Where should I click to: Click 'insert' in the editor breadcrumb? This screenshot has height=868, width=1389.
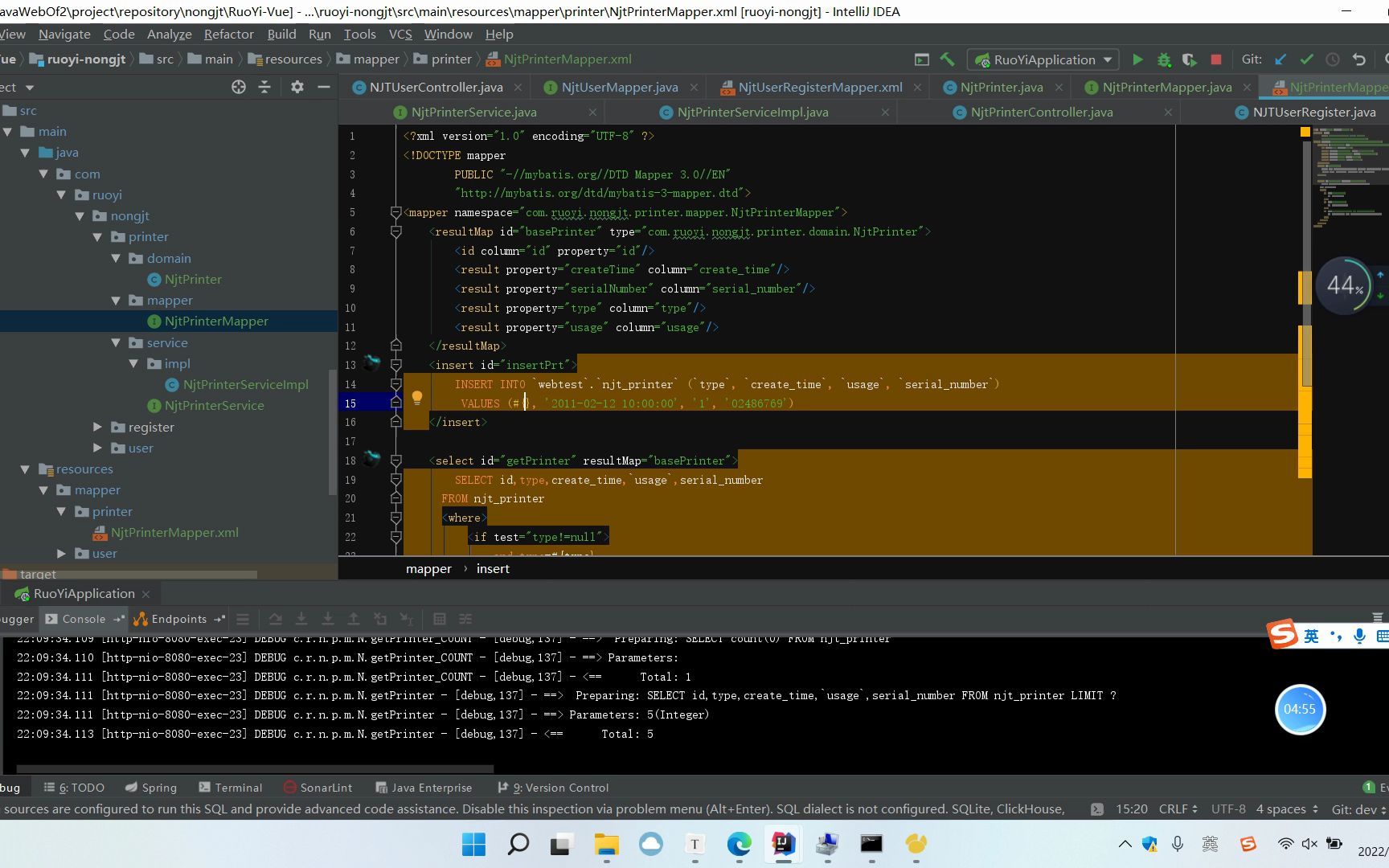pos(493,568)
